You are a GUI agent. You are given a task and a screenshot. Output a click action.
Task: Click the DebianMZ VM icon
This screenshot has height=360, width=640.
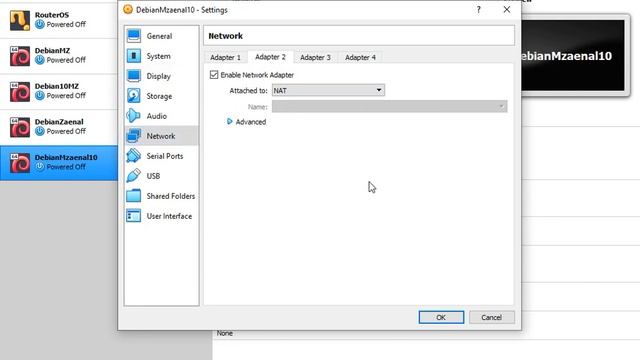[20, 56]
